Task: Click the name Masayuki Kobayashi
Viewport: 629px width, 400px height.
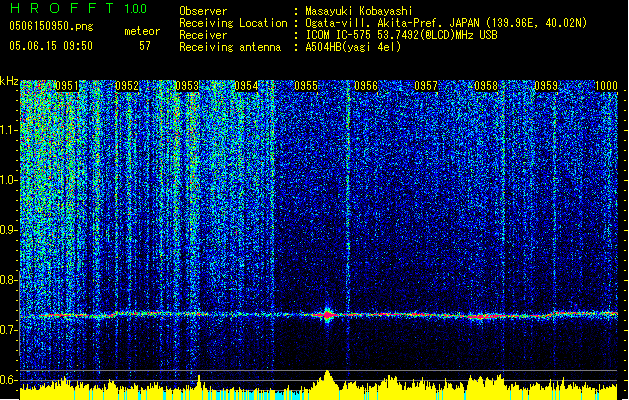Action: 359,11
